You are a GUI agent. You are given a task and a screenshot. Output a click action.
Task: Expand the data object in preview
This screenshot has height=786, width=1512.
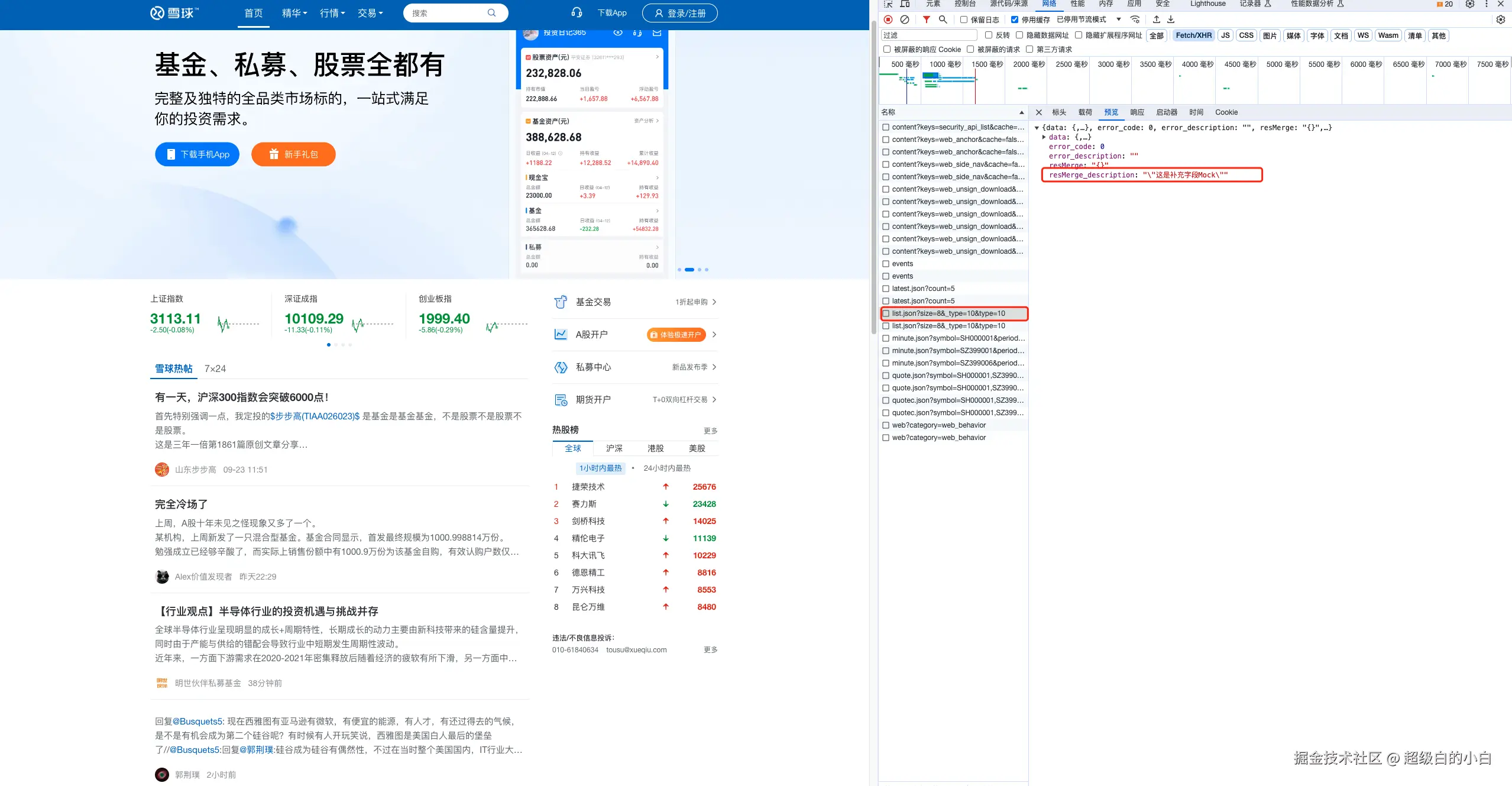pyautogui.click(x=1044, y=137)
